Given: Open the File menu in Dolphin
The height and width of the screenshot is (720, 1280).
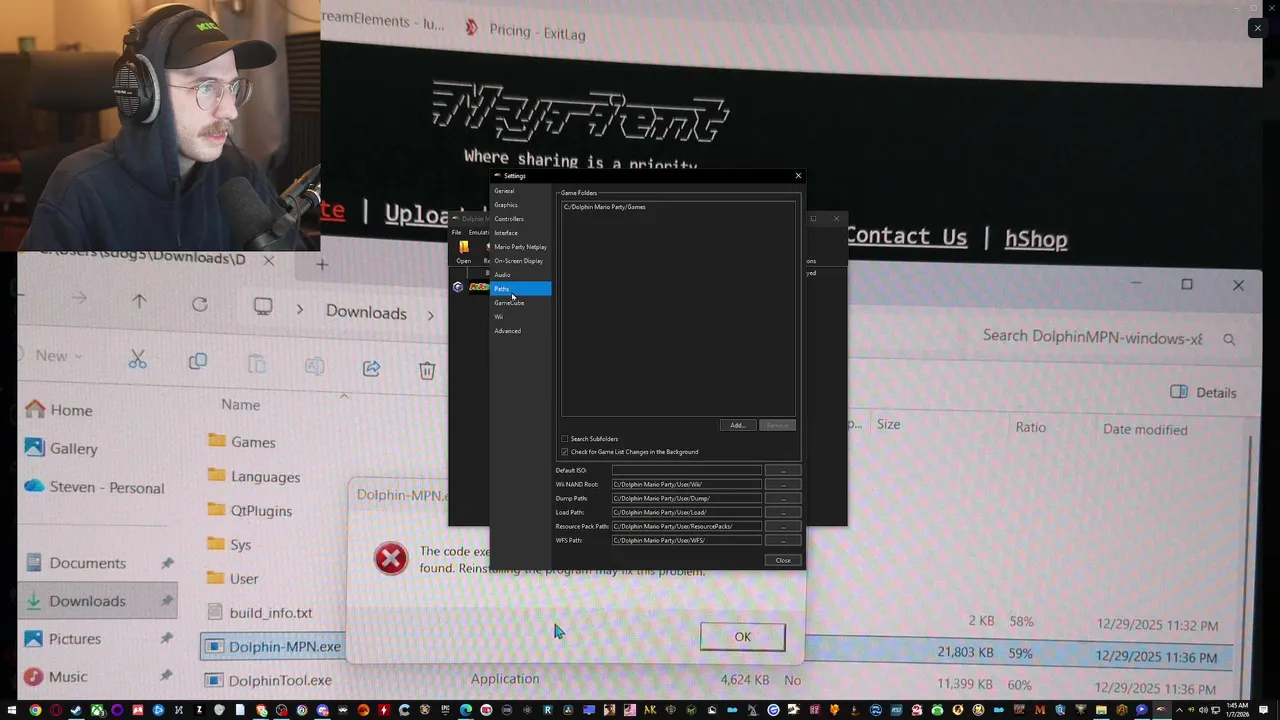Looking at the screenshot, I should click(457, 232).
